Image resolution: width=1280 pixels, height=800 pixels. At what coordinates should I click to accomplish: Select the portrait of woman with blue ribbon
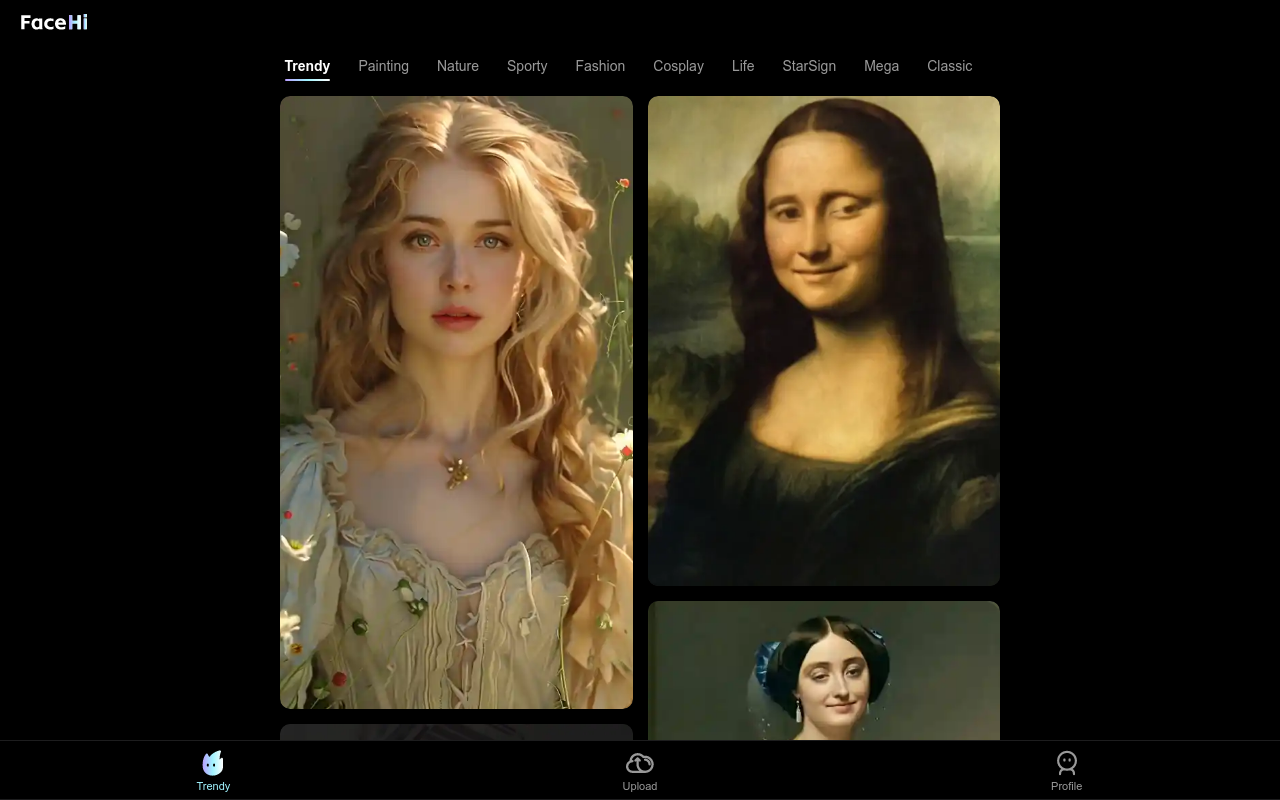(824, 671)
